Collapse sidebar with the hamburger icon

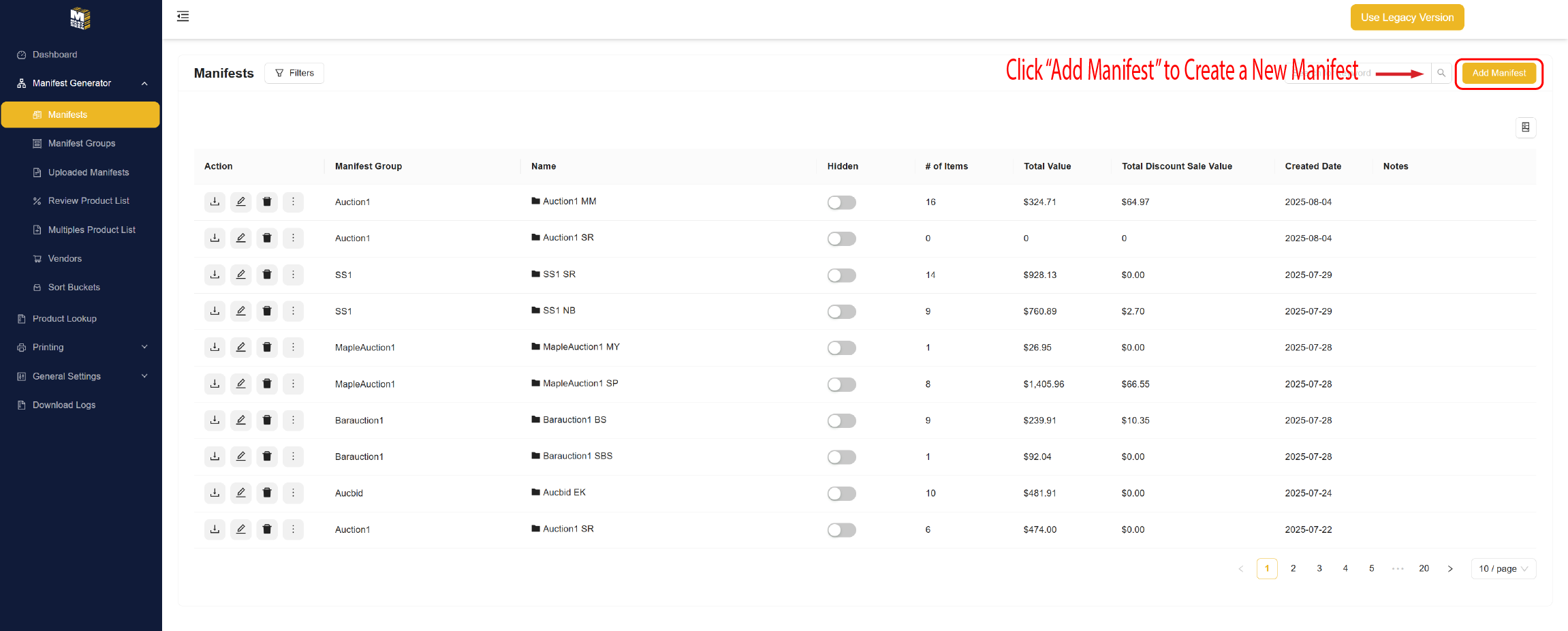pos(183,16)
